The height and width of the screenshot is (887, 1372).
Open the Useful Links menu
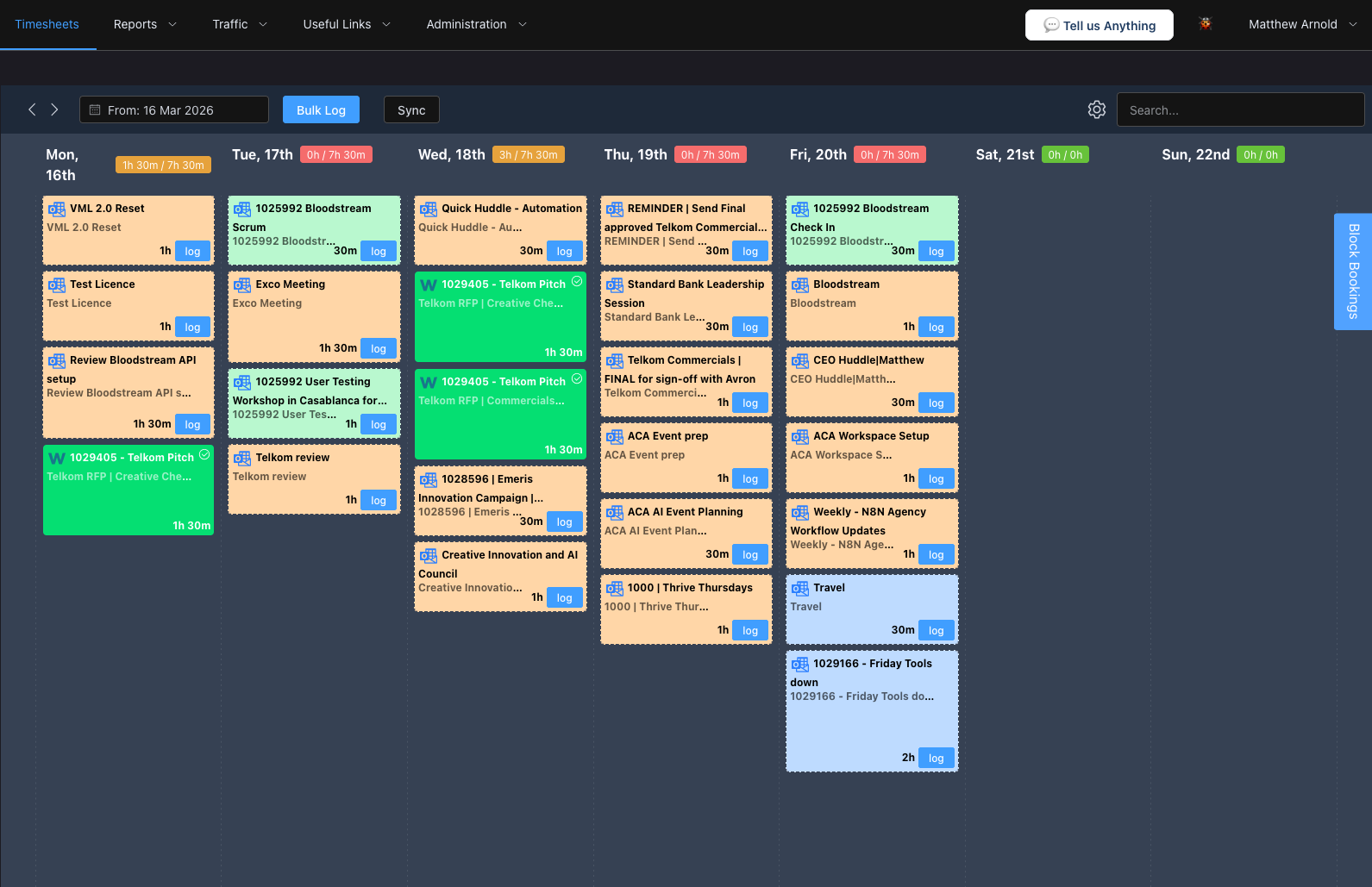point(347,24)
